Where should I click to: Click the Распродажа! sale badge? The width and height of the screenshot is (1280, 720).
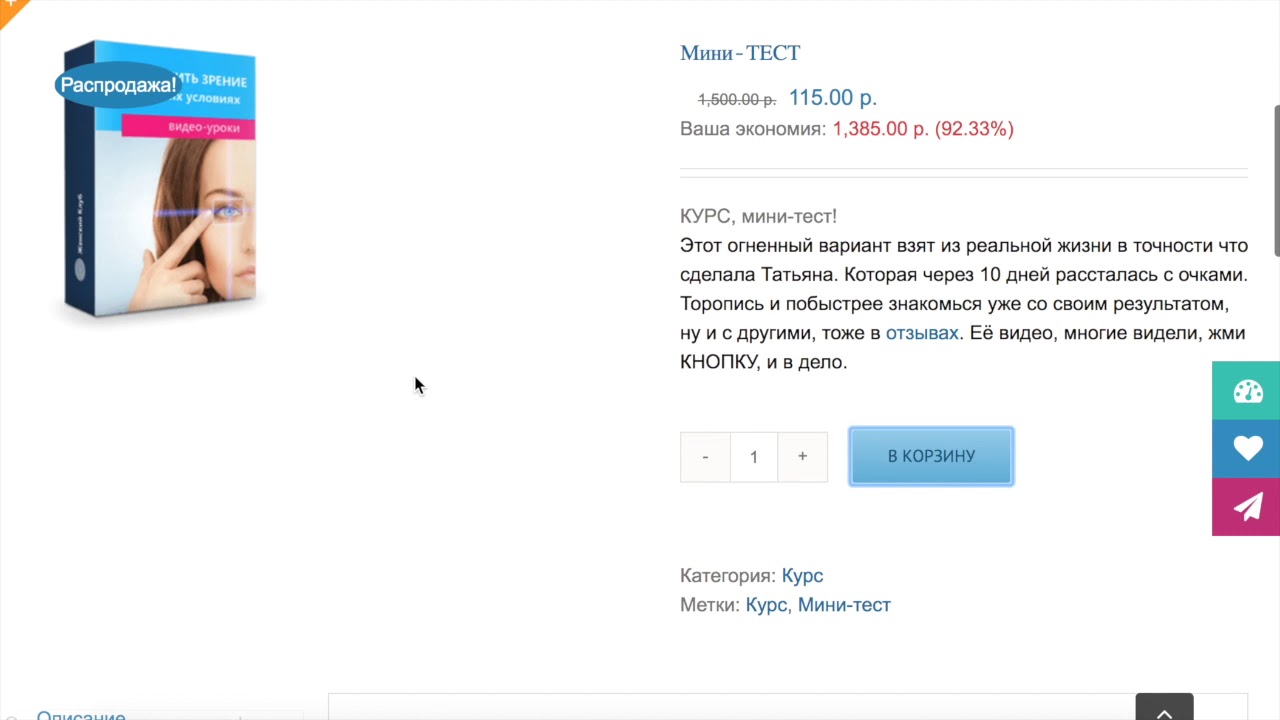[x=118, y=85]
